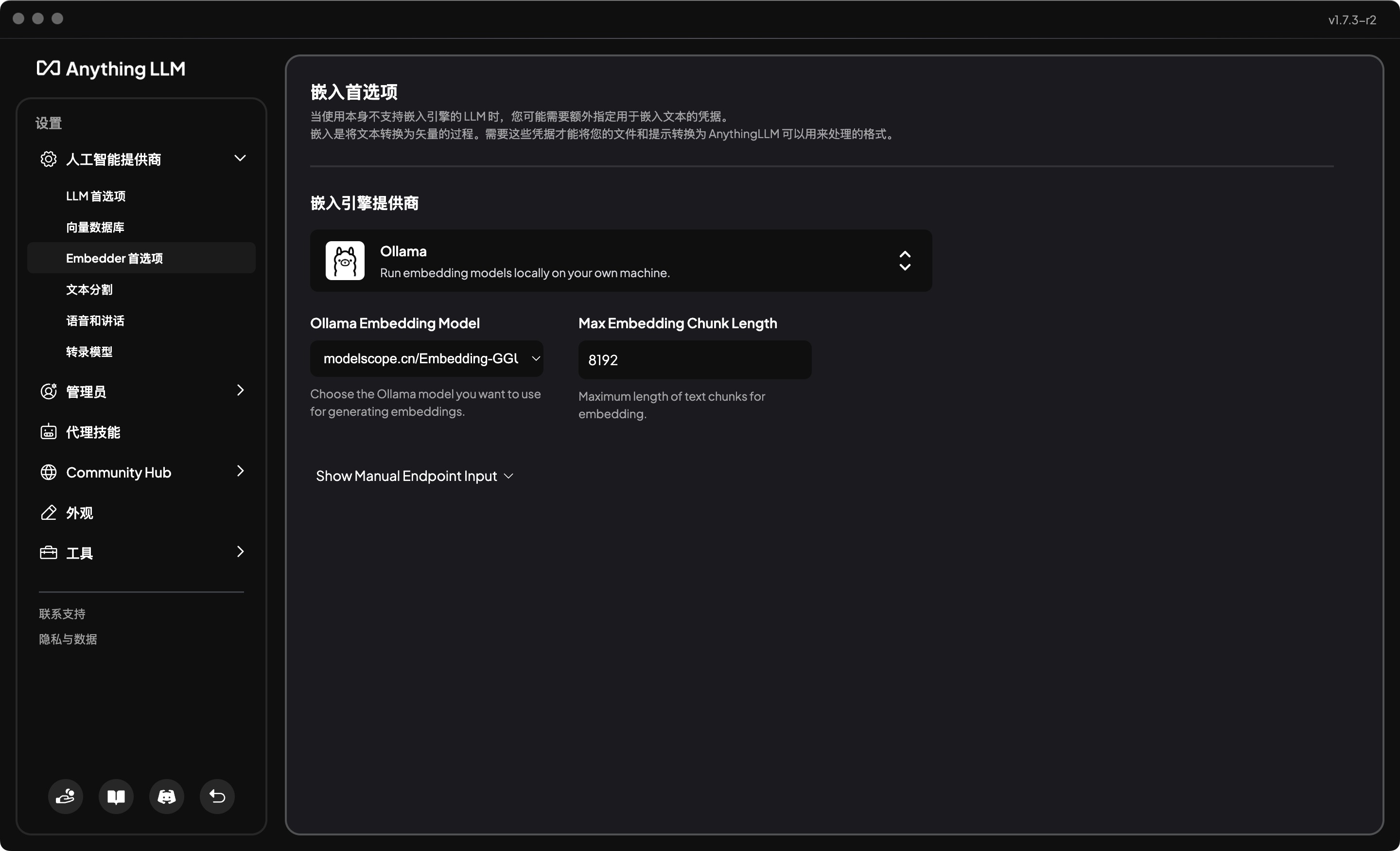Screen dimensions: 1400x851
Task: Click the Max Embedding Chunk Length field
Action: point(695,360)
